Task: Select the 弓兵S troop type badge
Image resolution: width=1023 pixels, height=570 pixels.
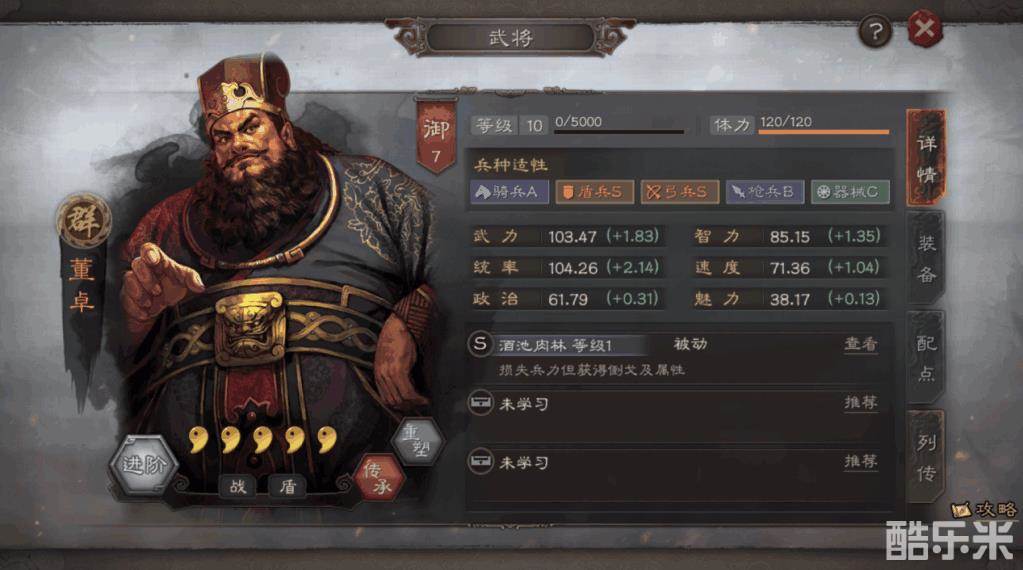Action: 680,192
